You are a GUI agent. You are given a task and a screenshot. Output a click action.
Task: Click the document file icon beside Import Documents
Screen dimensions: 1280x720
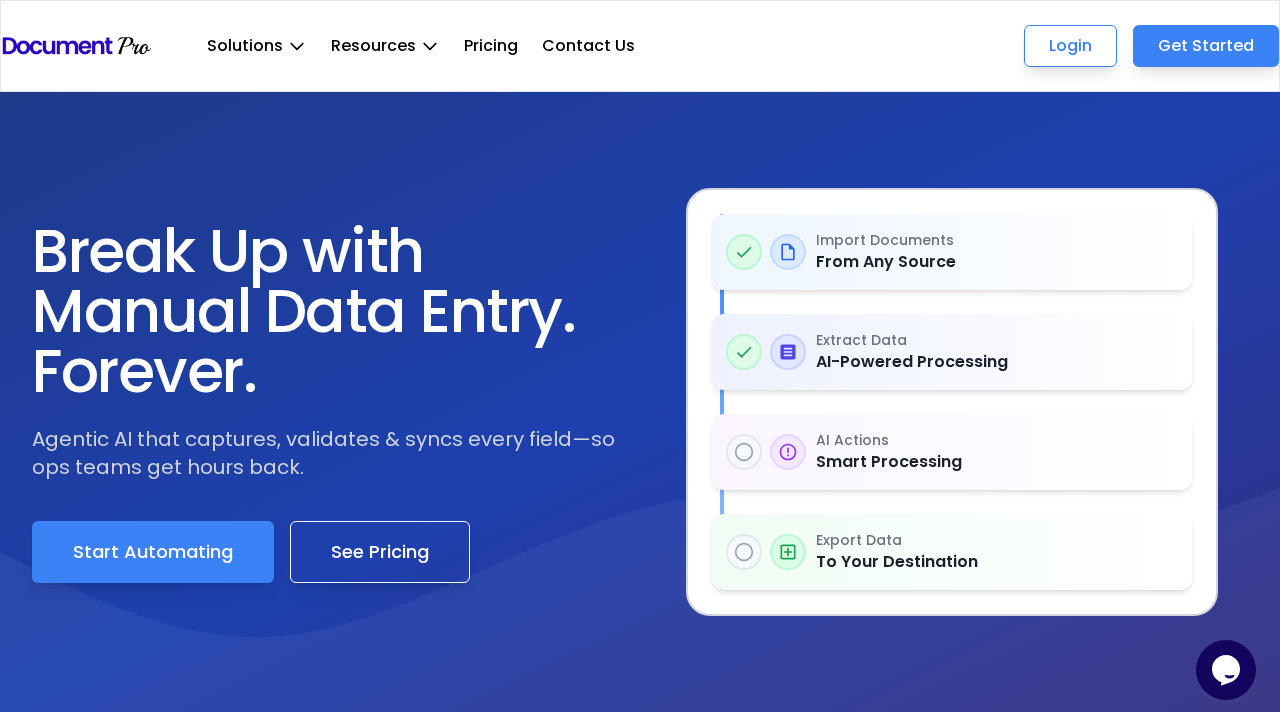[x=787, y=252]
